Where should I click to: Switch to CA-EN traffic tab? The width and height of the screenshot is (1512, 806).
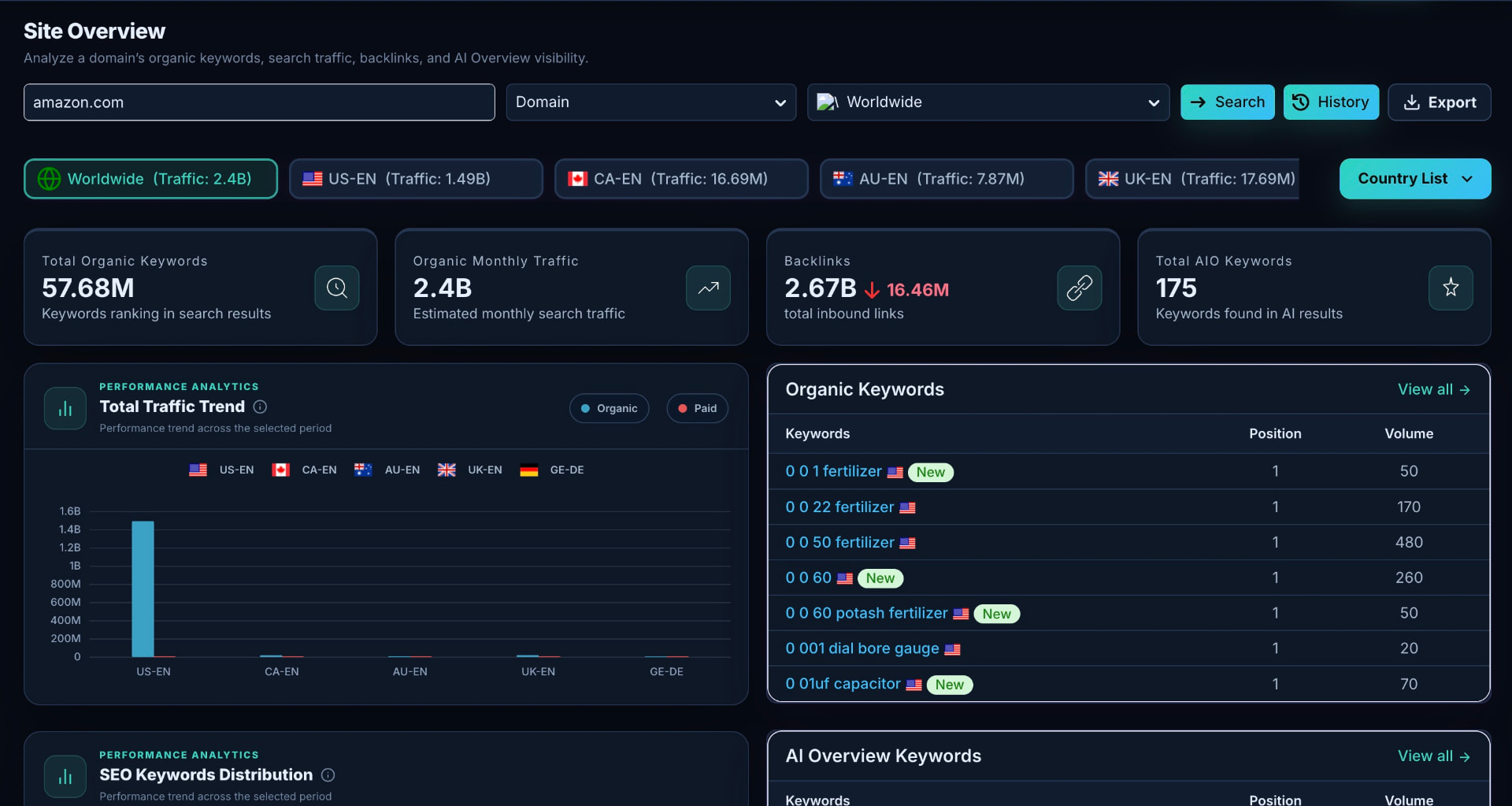681,179
